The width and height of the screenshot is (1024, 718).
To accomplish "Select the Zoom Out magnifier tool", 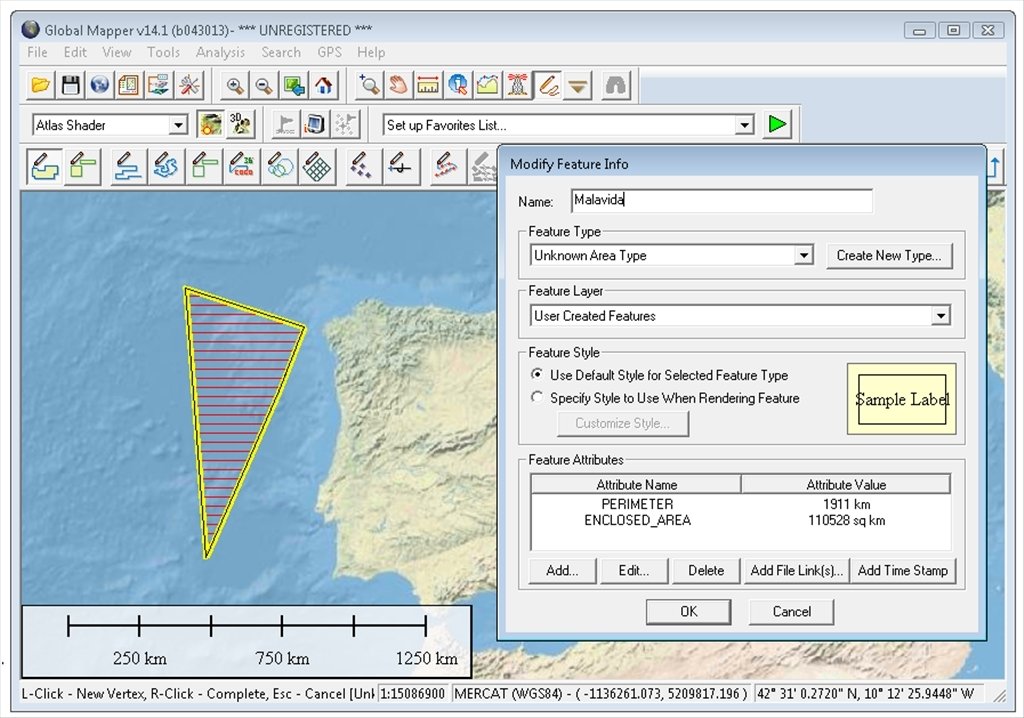I will tap(264, 85).
